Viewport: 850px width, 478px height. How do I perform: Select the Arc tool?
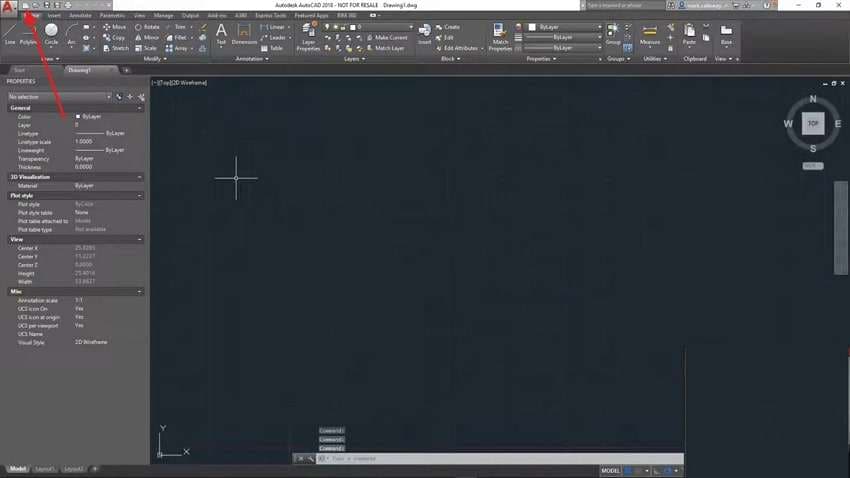click(x=71, y=35)
